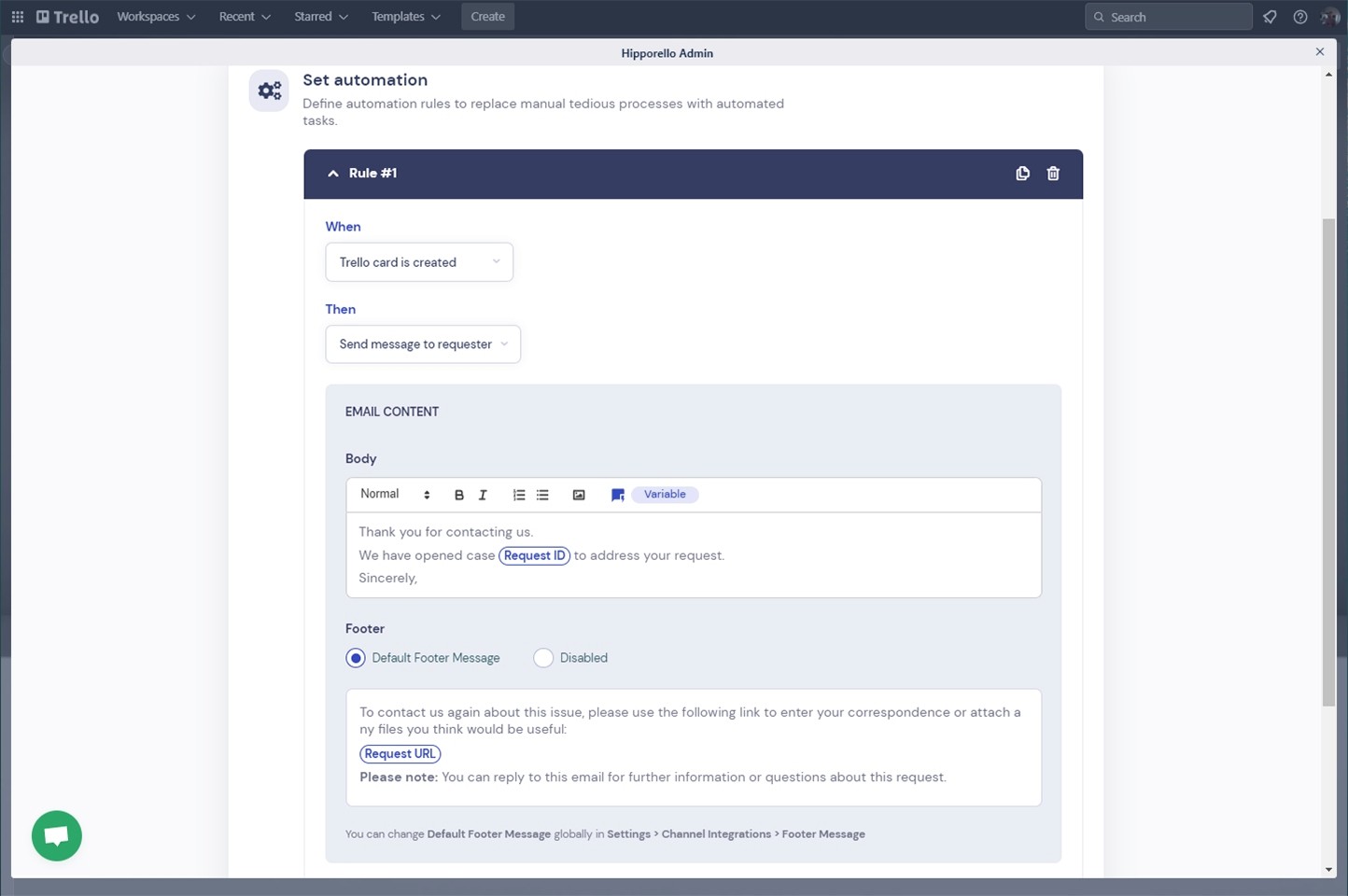Toggle bold formatting in Body editor
This screenshot has width=1348, height=896.
click(x=459, y=496)
